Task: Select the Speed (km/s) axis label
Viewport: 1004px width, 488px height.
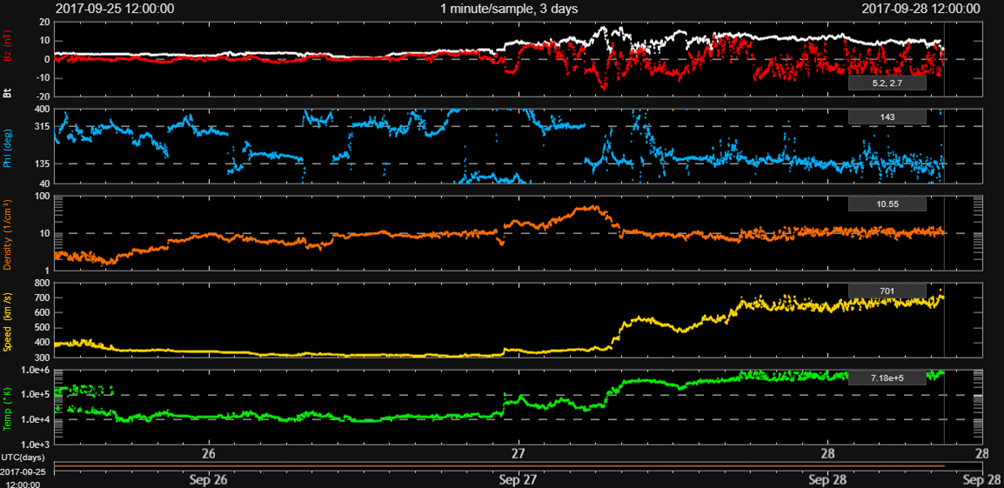Action: 8,320
